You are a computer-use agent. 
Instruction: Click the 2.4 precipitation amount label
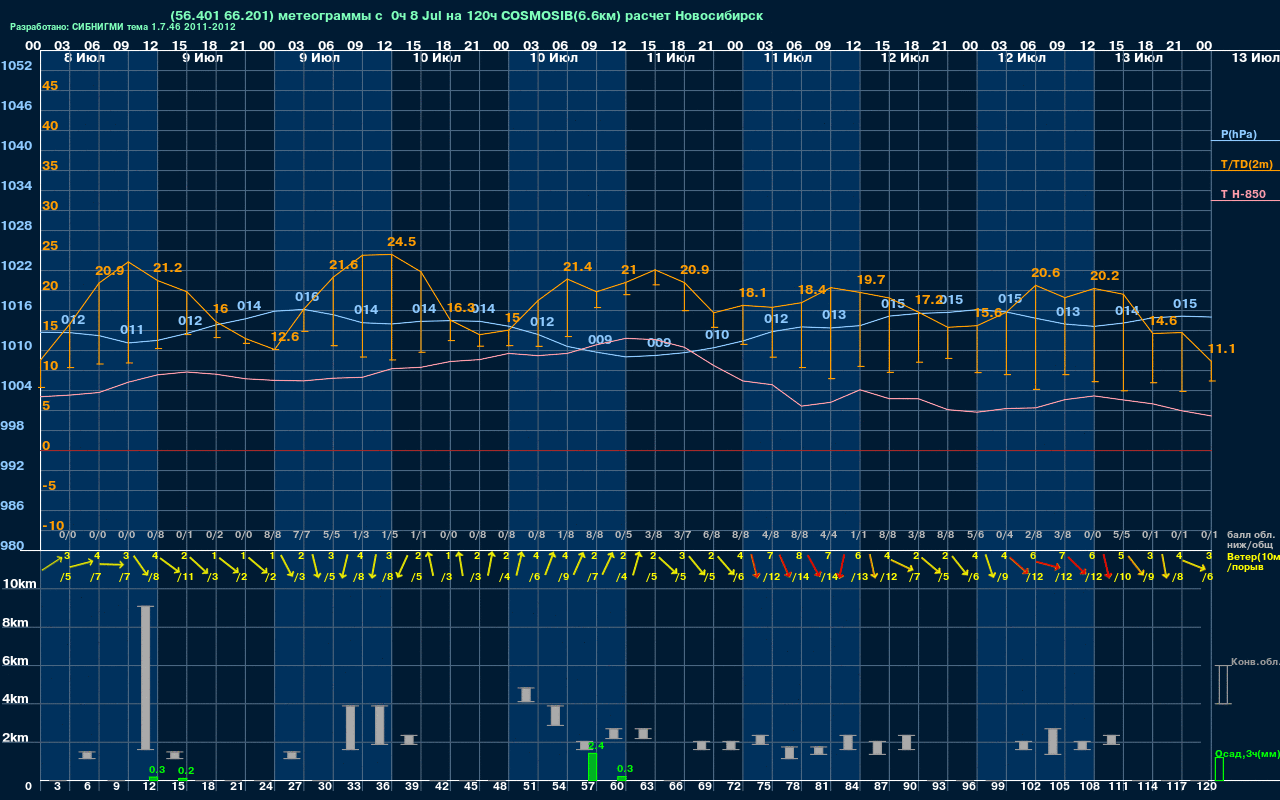click(x=596, y=746)
